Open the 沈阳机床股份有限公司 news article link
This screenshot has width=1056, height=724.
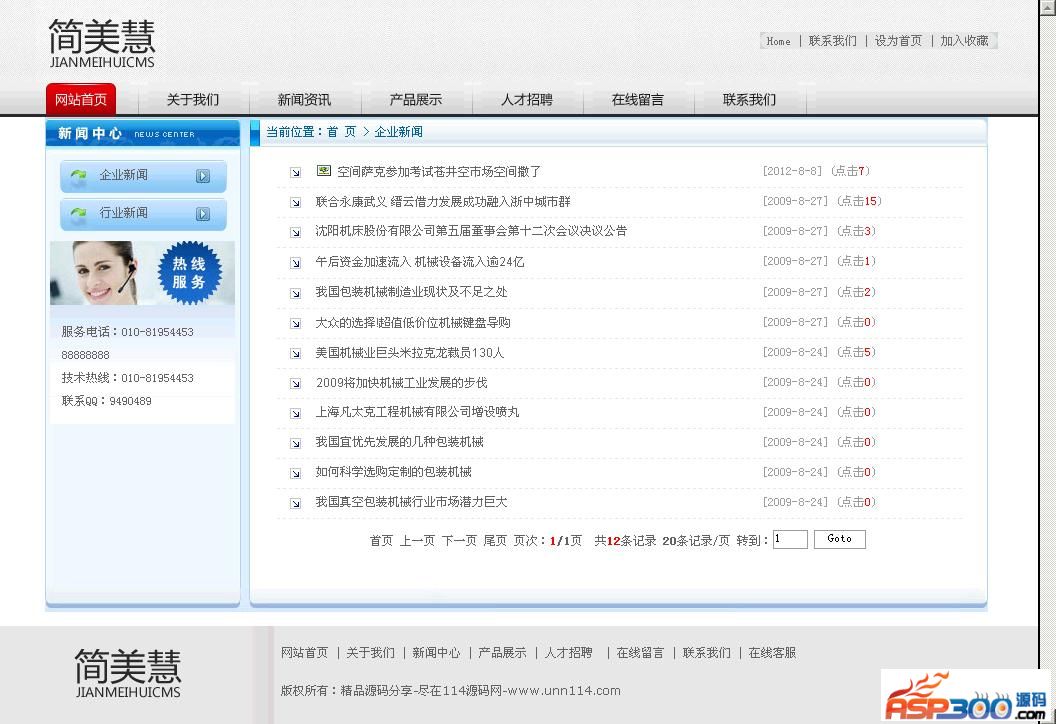(471, 231)
